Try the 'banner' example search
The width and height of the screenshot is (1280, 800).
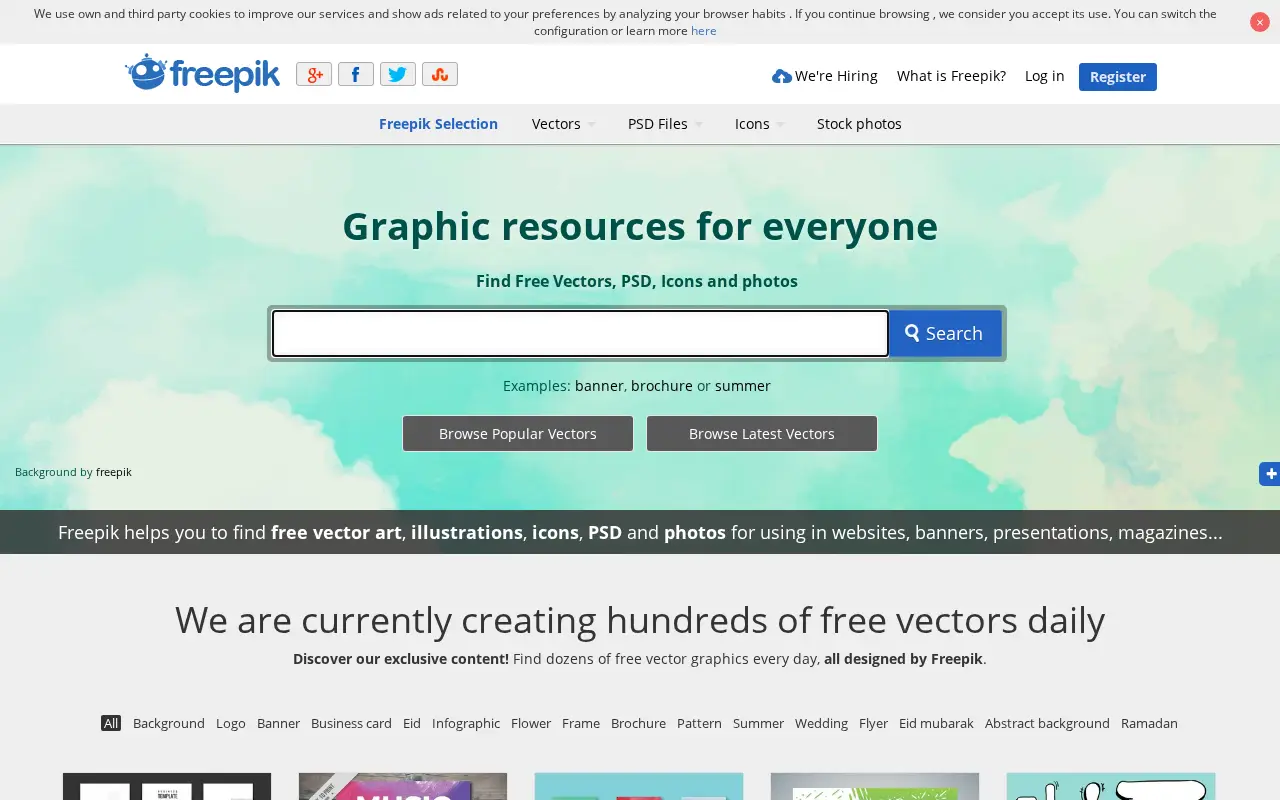pos(599,386)
